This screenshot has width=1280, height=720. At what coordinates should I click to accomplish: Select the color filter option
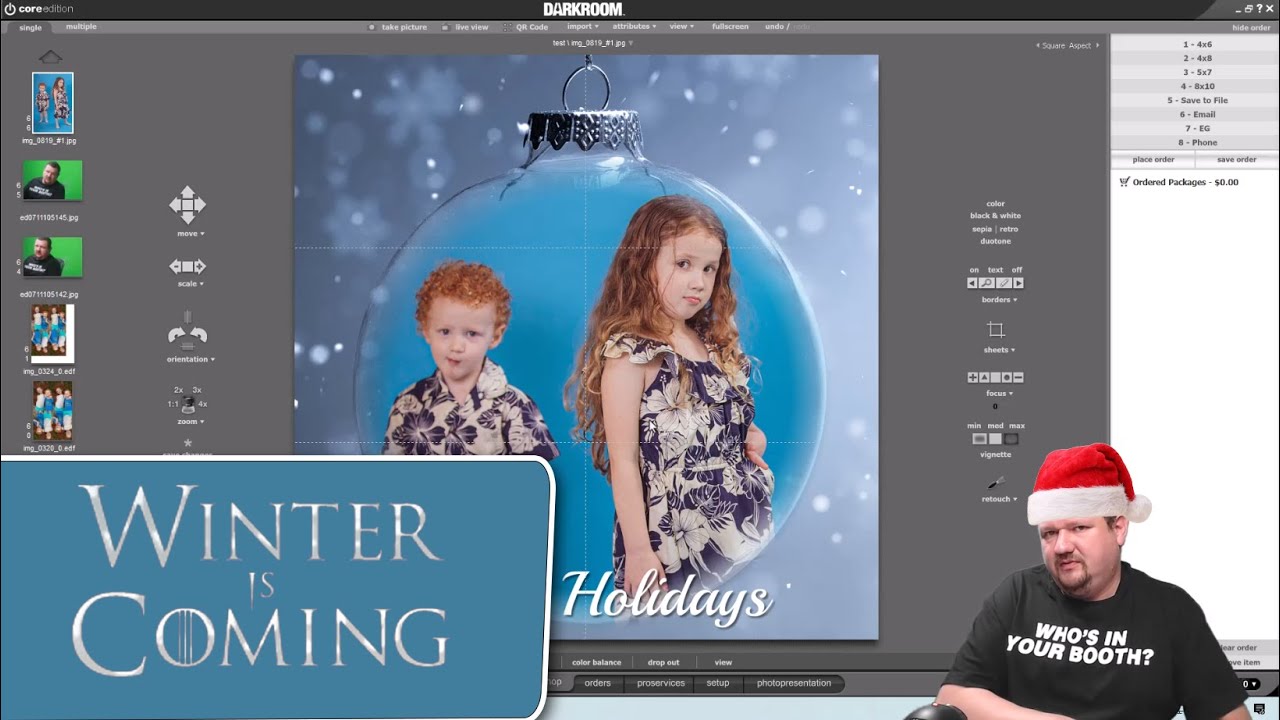[x=995, y=204]
